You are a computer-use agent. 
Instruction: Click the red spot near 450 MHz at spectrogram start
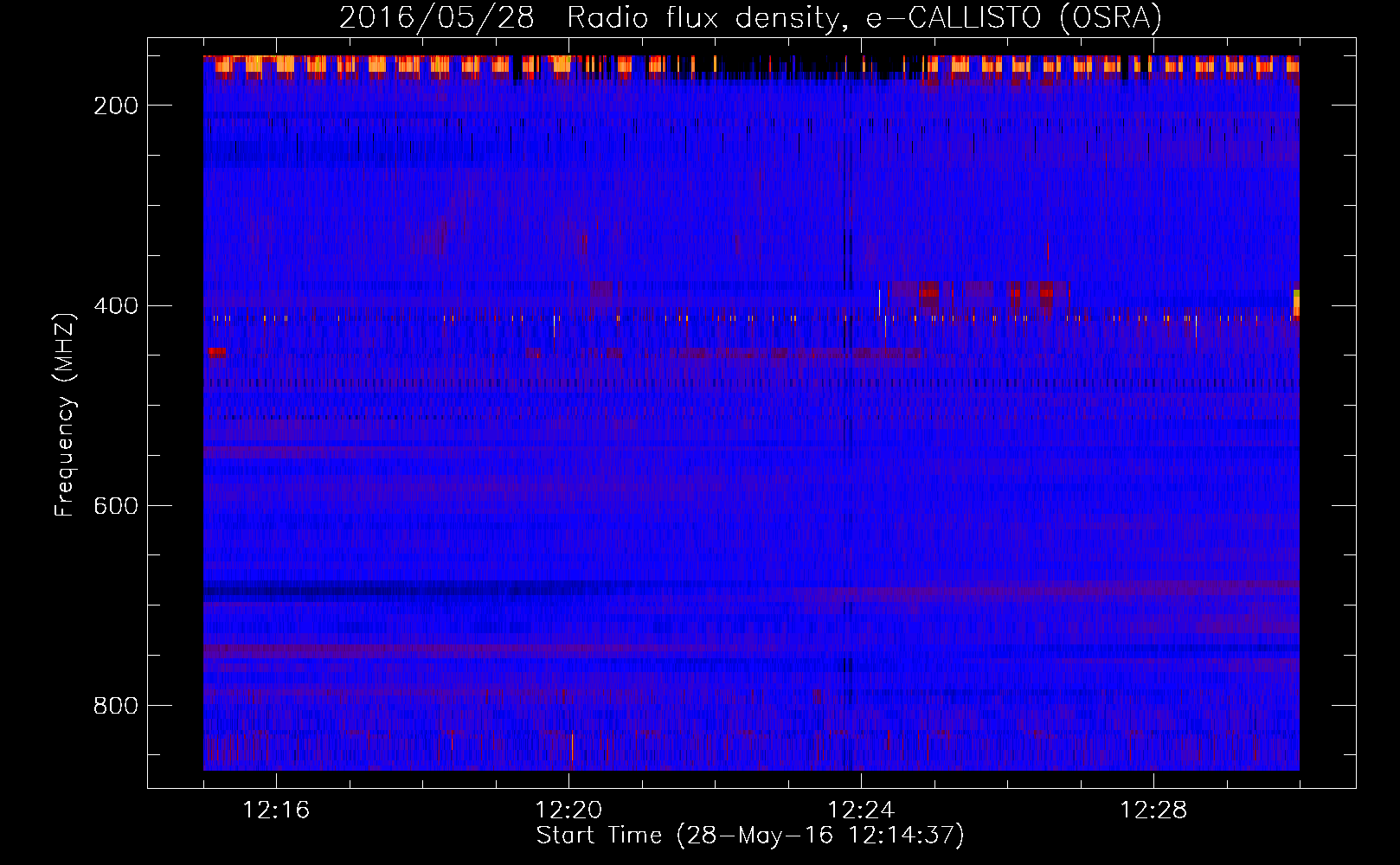pos(217,351)
